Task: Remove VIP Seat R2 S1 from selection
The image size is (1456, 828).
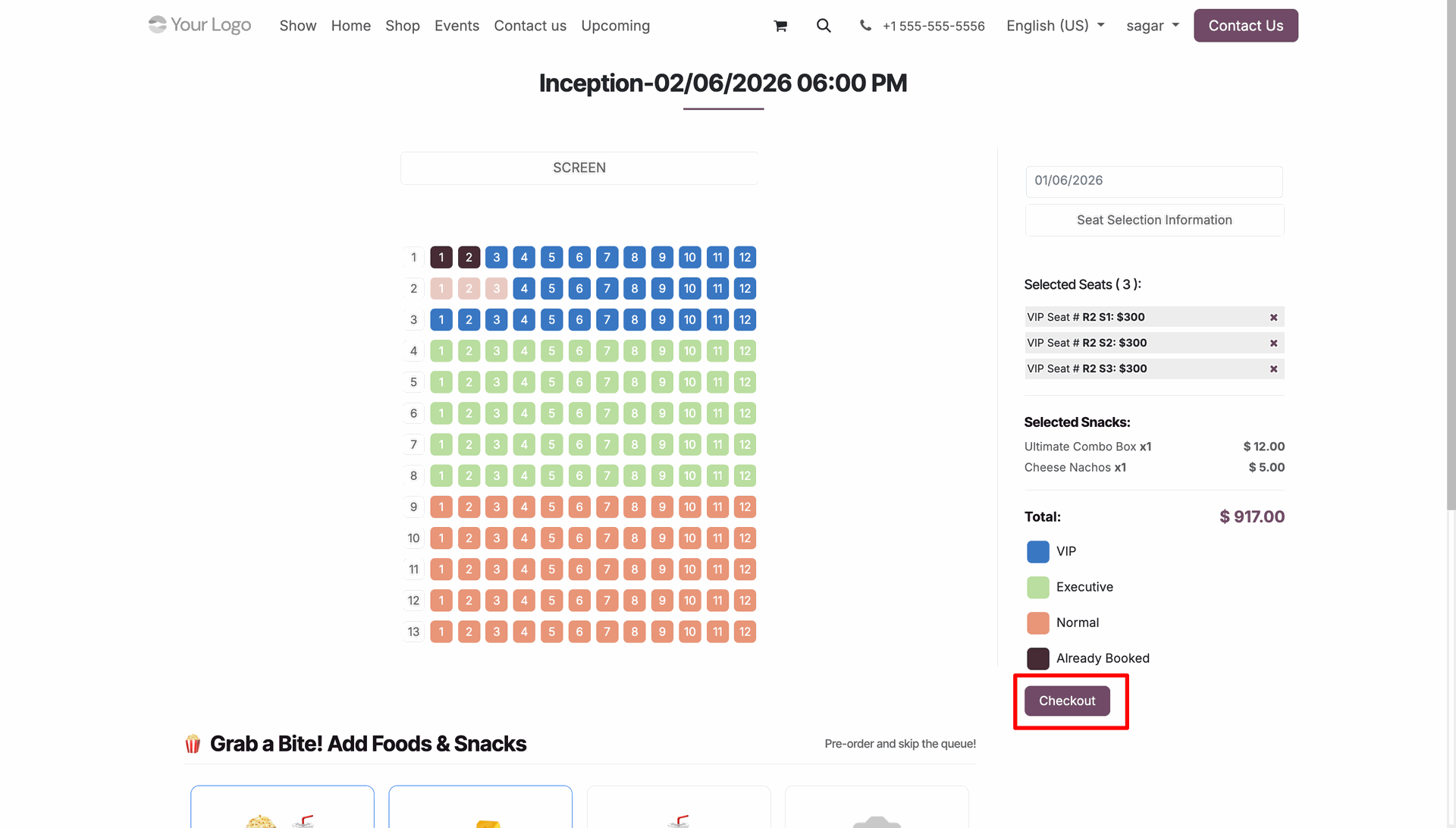Action: click(1274, 318)
